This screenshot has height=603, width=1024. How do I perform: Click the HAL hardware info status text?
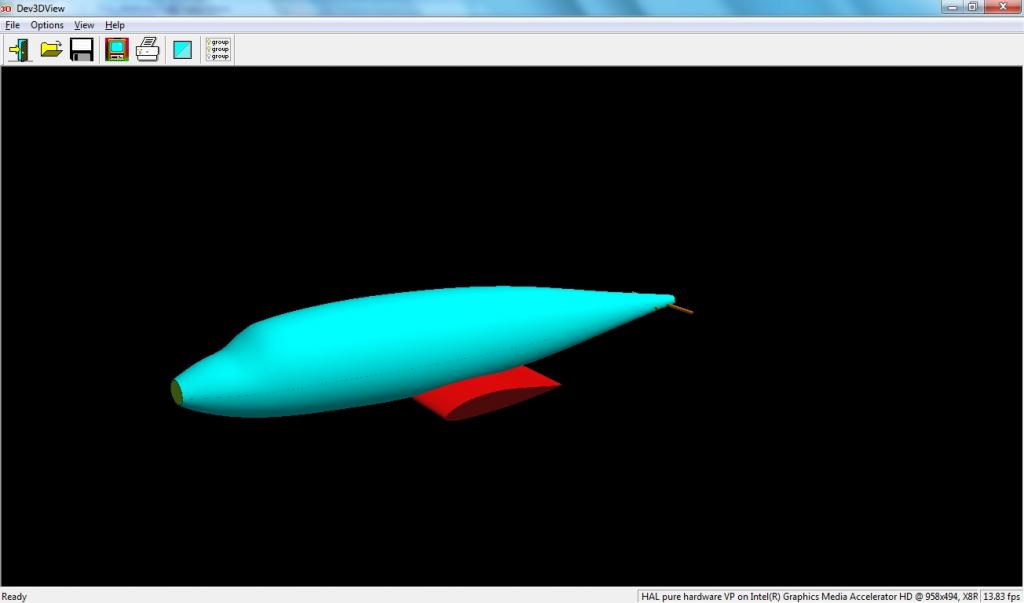click(808, 596)
